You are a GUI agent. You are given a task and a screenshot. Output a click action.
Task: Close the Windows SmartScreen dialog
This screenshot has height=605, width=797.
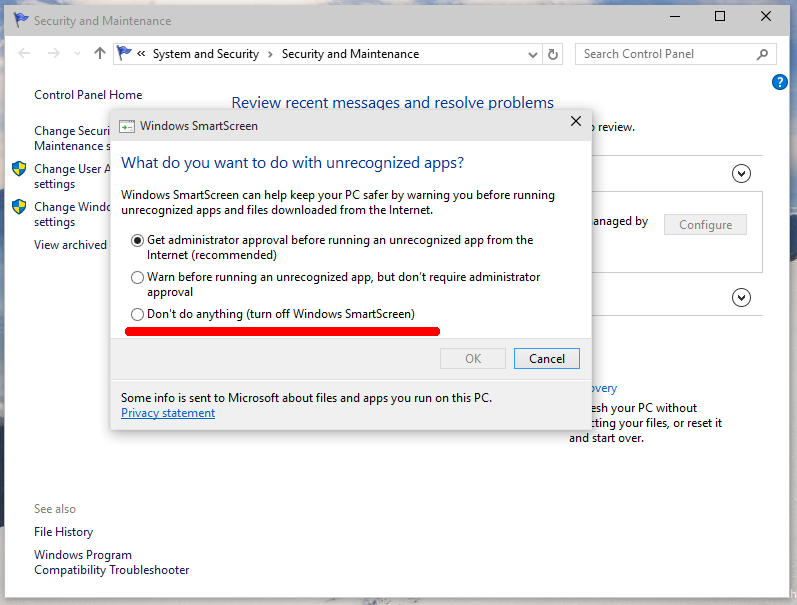click(x=575, y=122)
